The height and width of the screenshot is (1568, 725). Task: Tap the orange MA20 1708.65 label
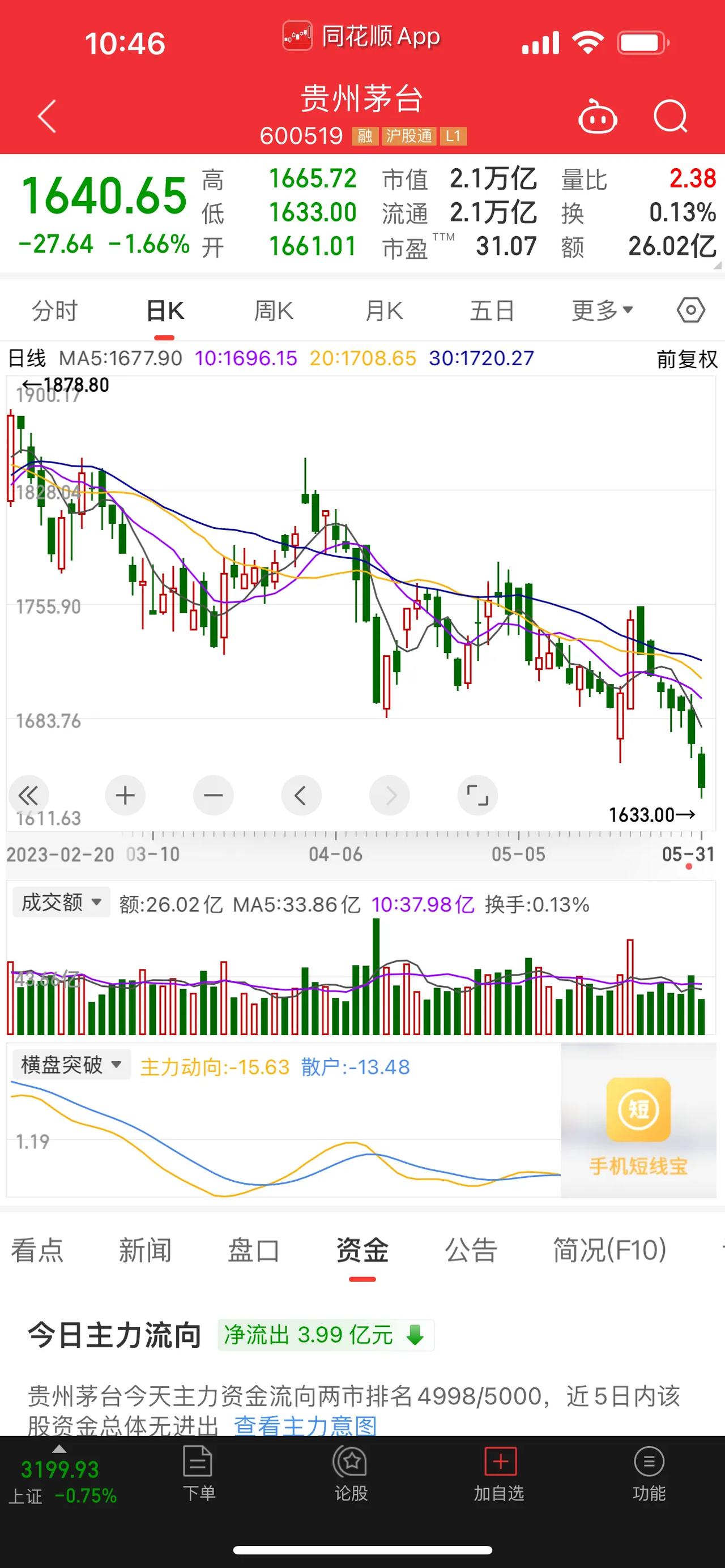(363, 358)
